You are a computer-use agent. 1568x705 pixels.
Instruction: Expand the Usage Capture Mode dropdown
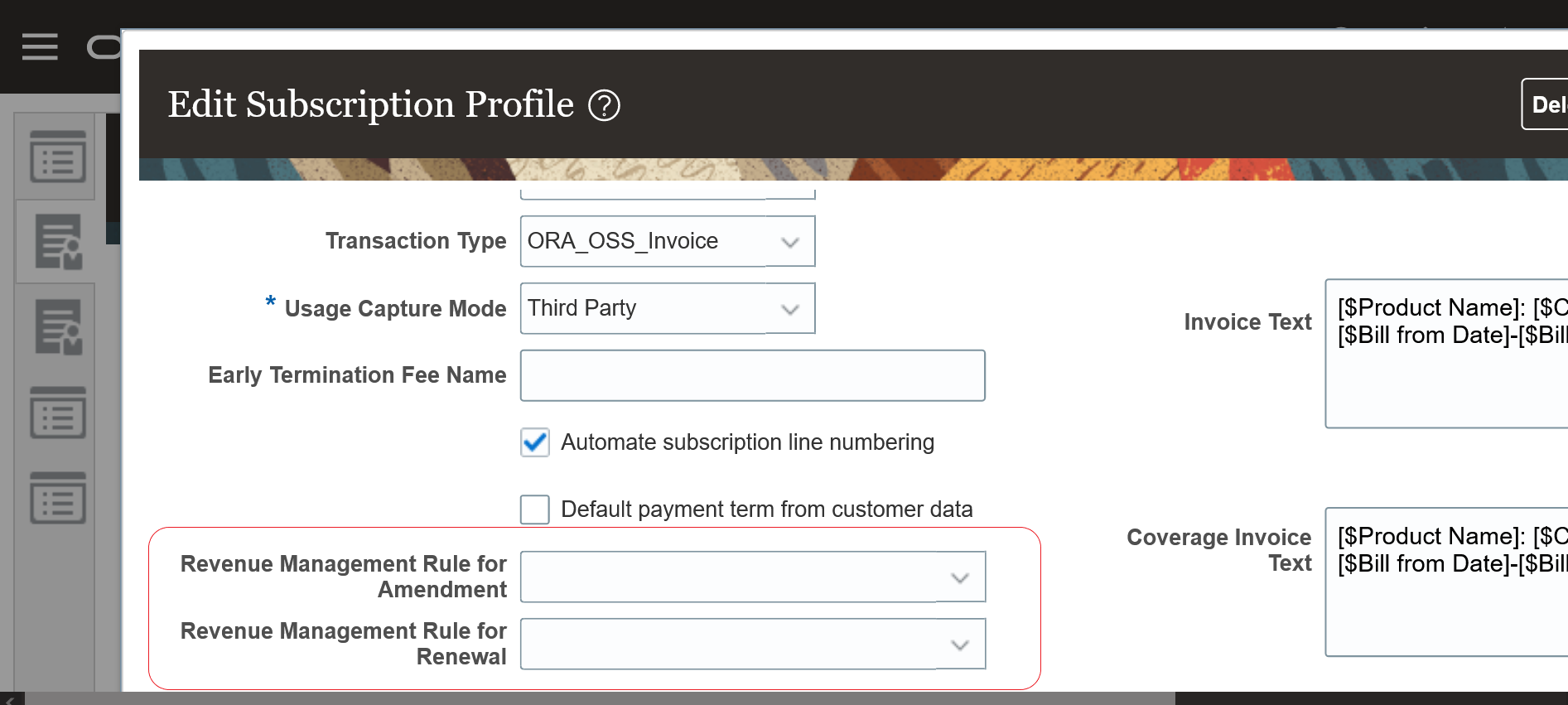point(790,309)
